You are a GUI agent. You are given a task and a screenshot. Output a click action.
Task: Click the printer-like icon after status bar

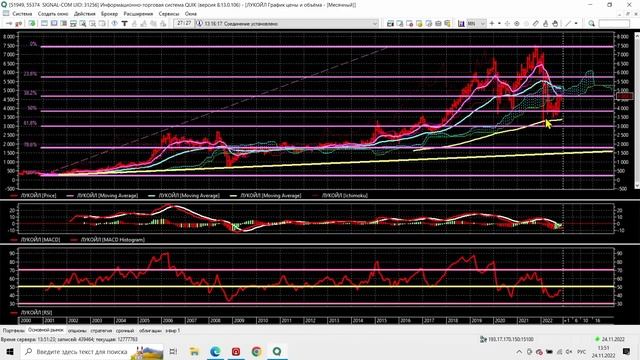(x=390, y=24)
